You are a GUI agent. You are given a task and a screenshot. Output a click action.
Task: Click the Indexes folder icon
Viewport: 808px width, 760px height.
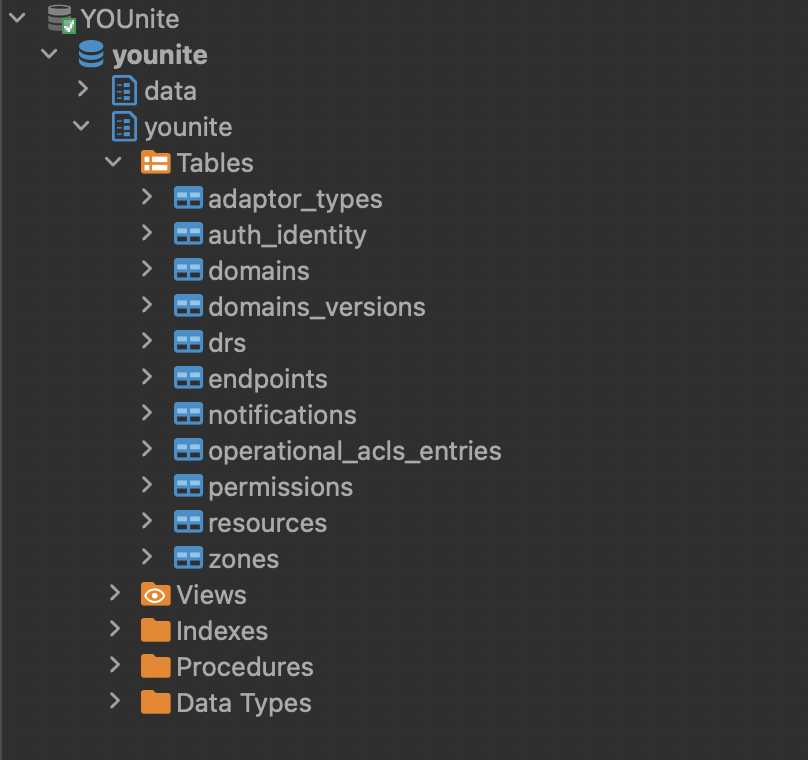(x=155, y=631)
